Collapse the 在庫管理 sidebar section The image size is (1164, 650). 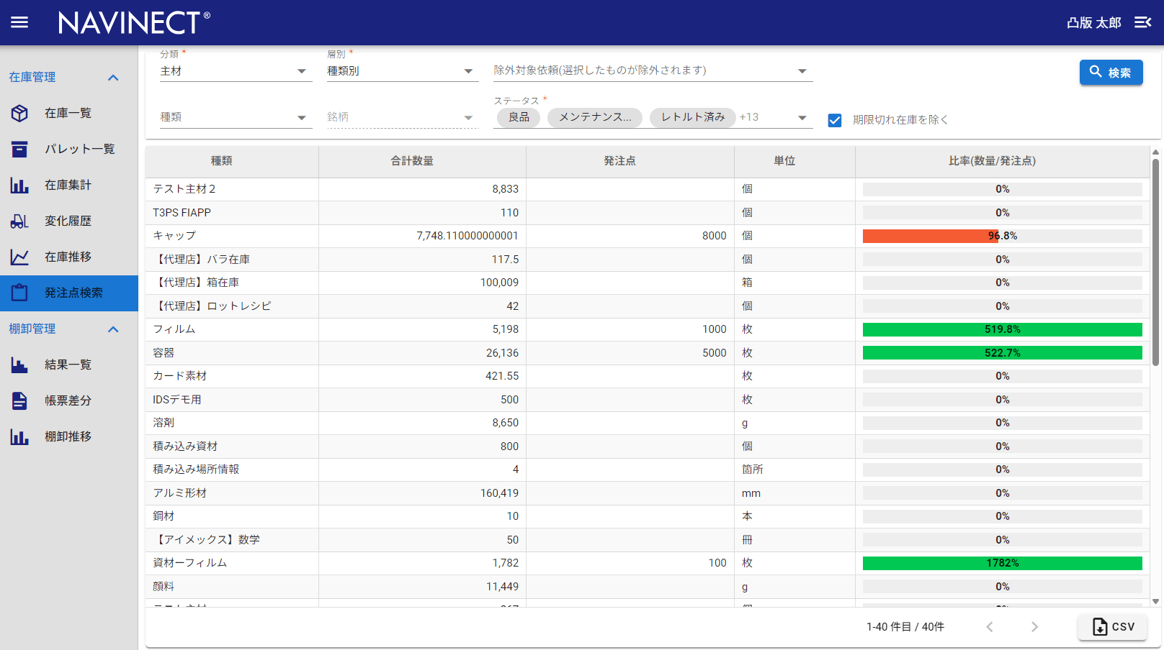point(113,77)
